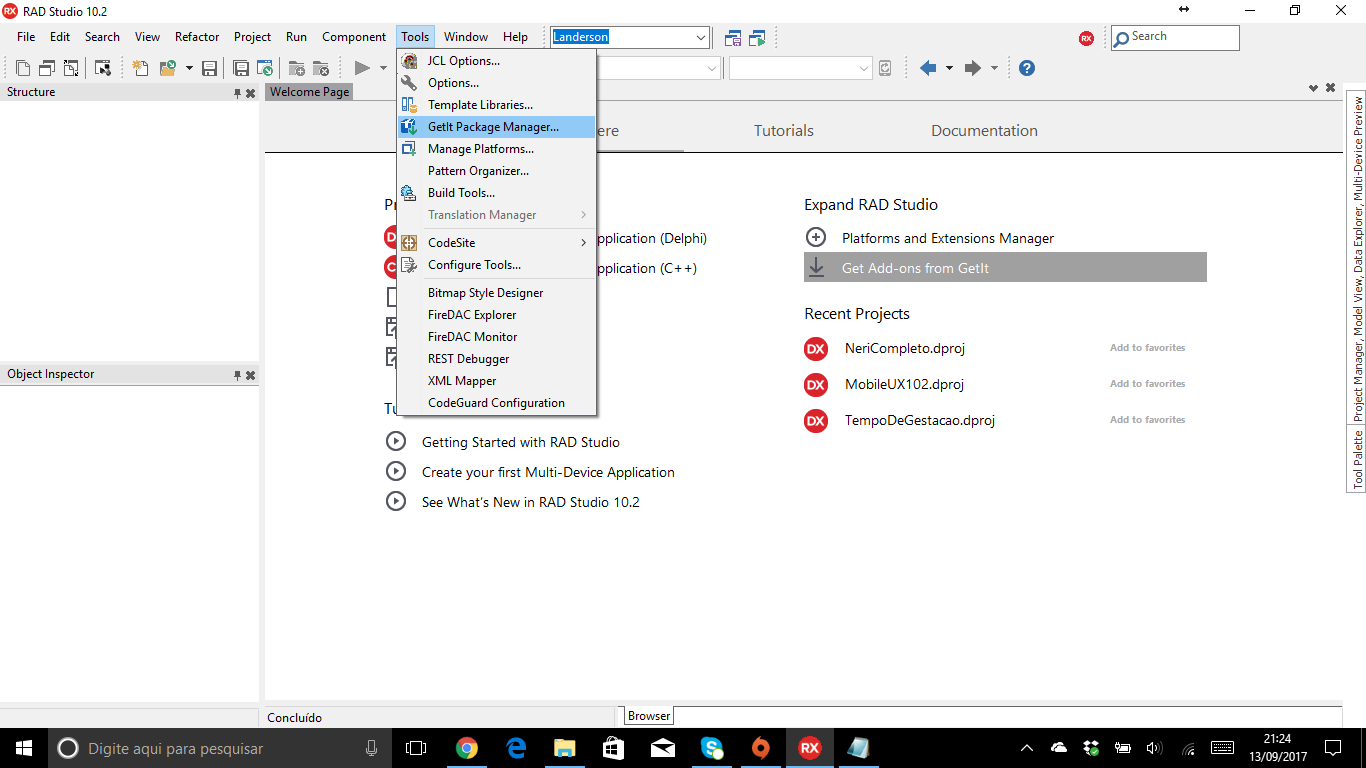This screenshot has height=768, width=1366.
Task: Click the blue Help question mark icon
Action: click(x=1026, y=68)
